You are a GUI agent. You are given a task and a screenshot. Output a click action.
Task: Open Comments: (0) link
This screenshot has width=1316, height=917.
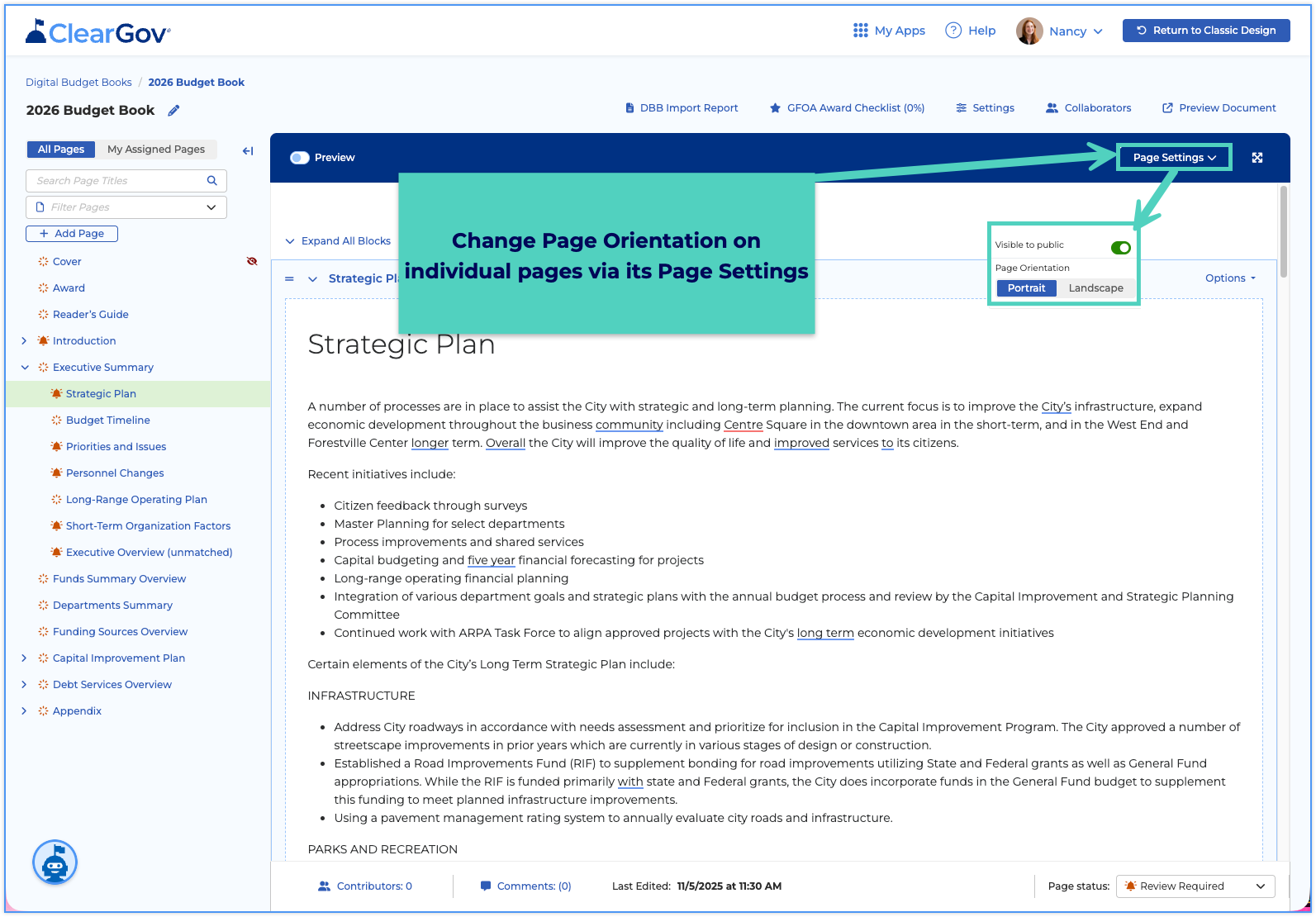click(534, 886)
